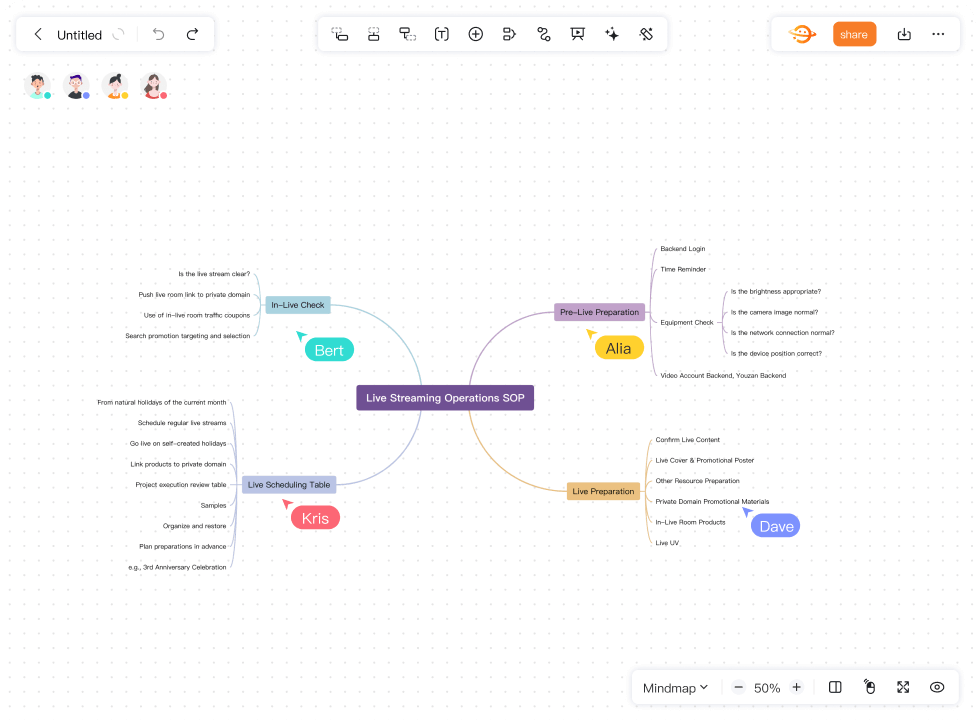Open the more options (…) menu
The height and width of the screenshot is (720, 976).
click(x=938, y=33)
